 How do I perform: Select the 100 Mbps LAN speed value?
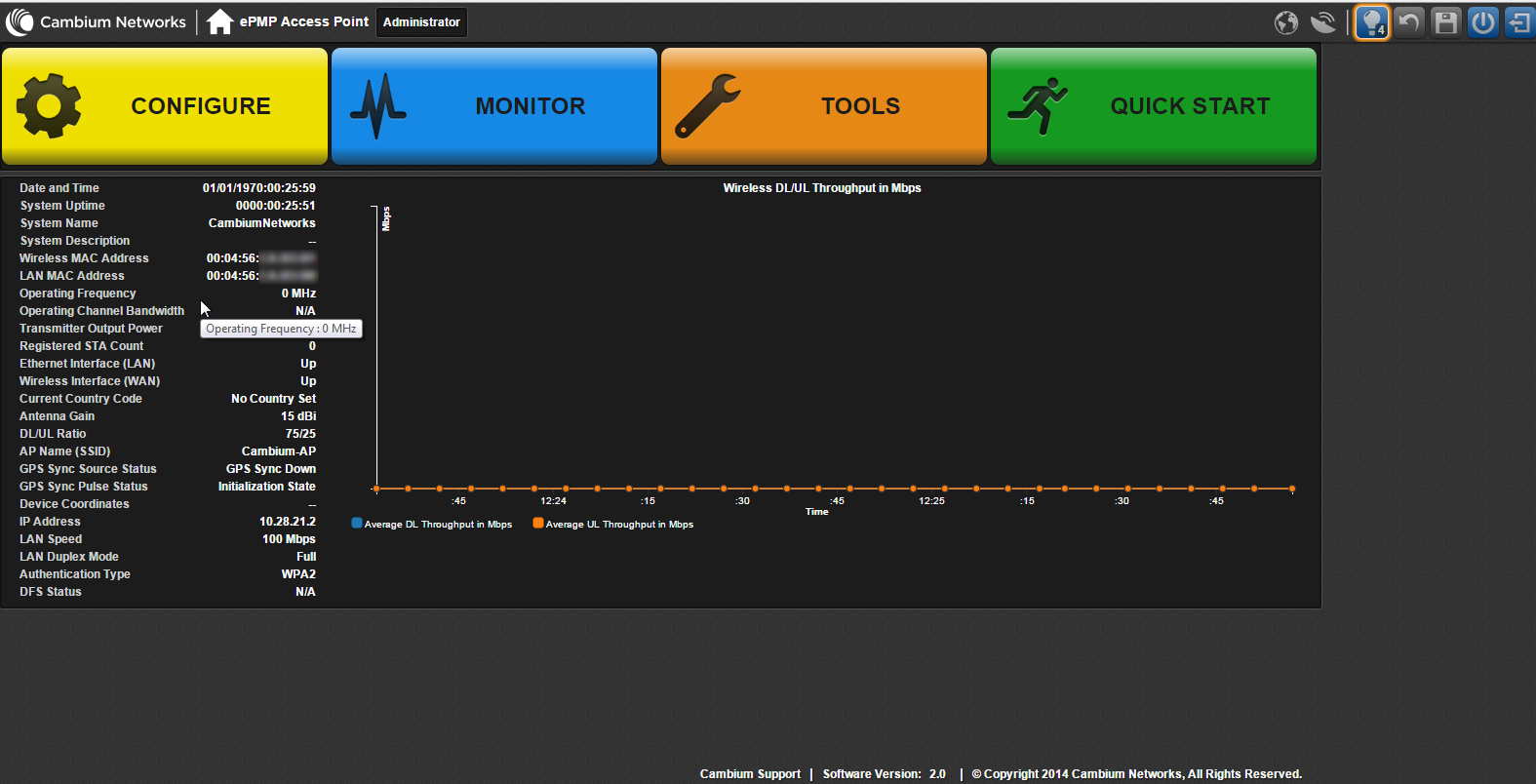point(289,539)
